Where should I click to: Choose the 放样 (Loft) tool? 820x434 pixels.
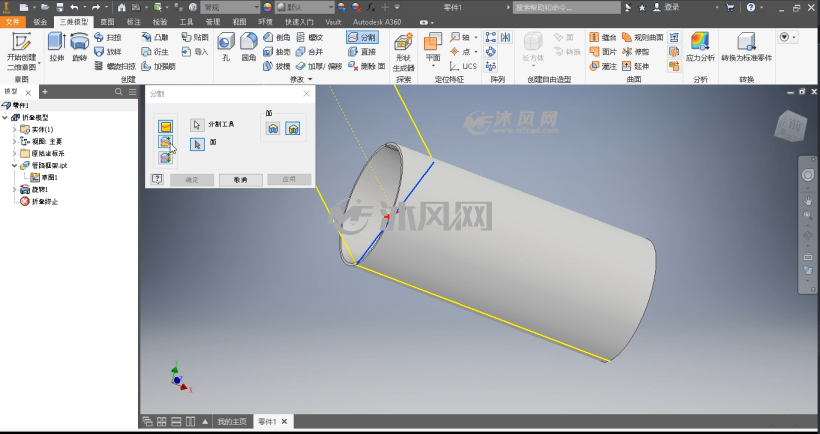(108, 52)
